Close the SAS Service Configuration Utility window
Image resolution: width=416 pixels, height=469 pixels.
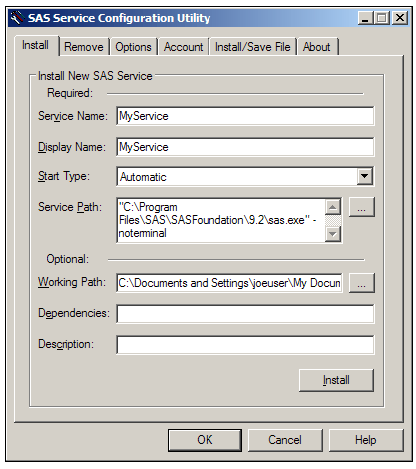point(400,18)
